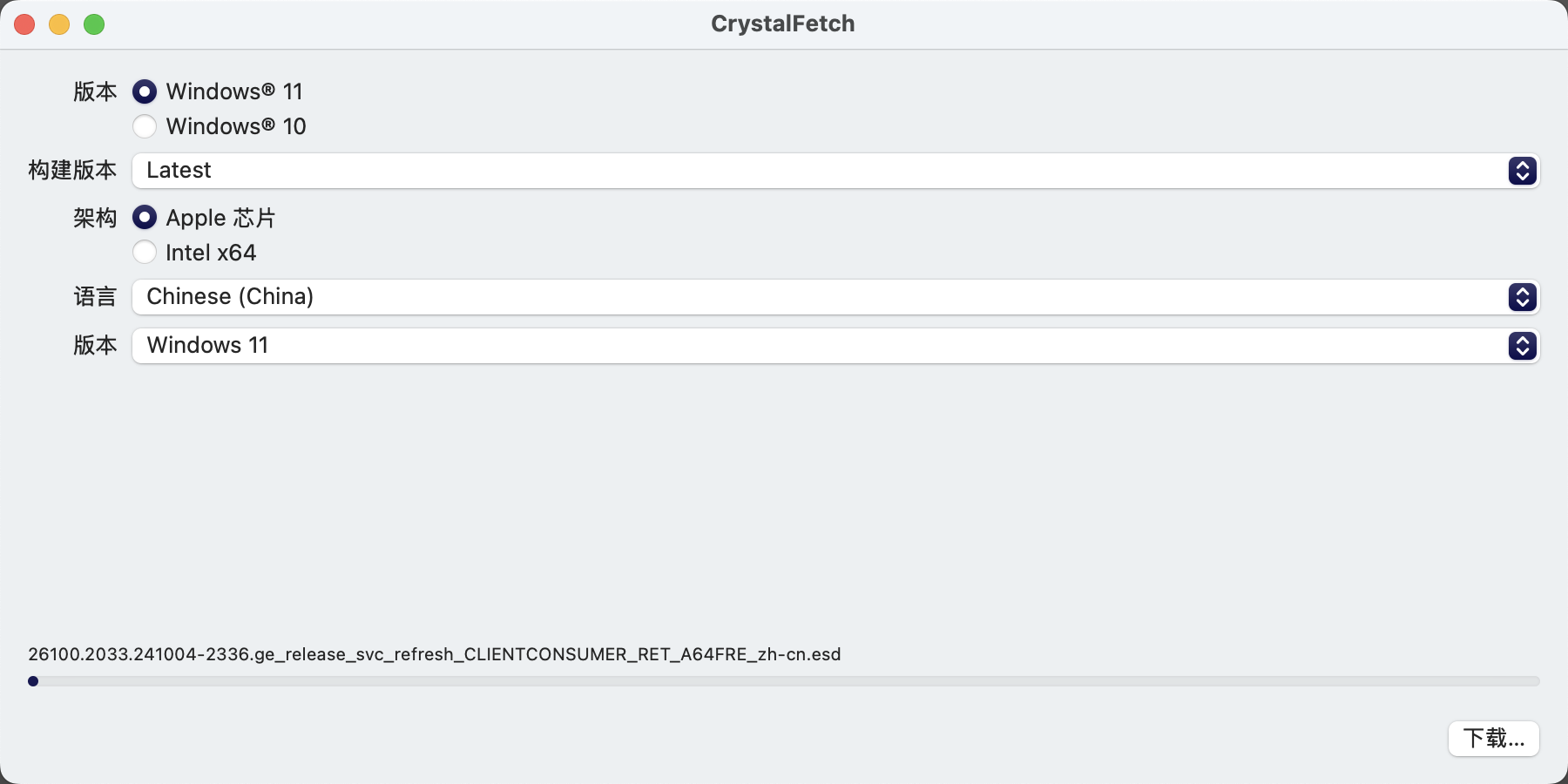Zoom the window using the green button
This screenshot has width=1568, height=784.
pyautogui.click(x=94, y=24)
